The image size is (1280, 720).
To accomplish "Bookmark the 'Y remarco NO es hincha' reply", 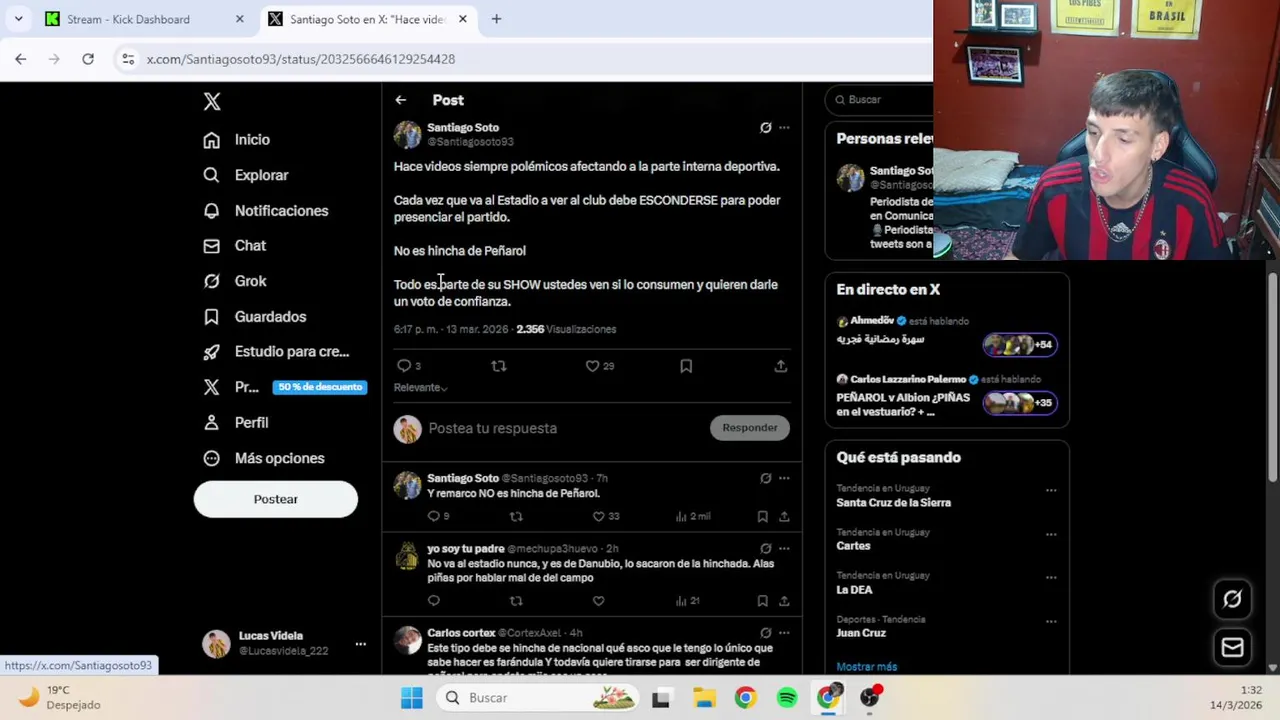I will pos(762,516).
